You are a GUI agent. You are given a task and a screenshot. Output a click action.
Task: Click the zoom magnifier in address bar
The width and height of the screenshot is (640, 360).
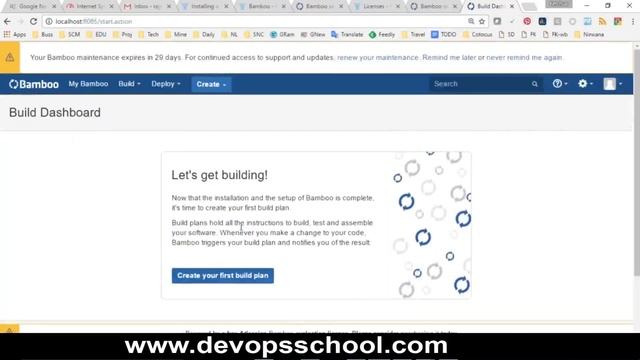(471, 21)
